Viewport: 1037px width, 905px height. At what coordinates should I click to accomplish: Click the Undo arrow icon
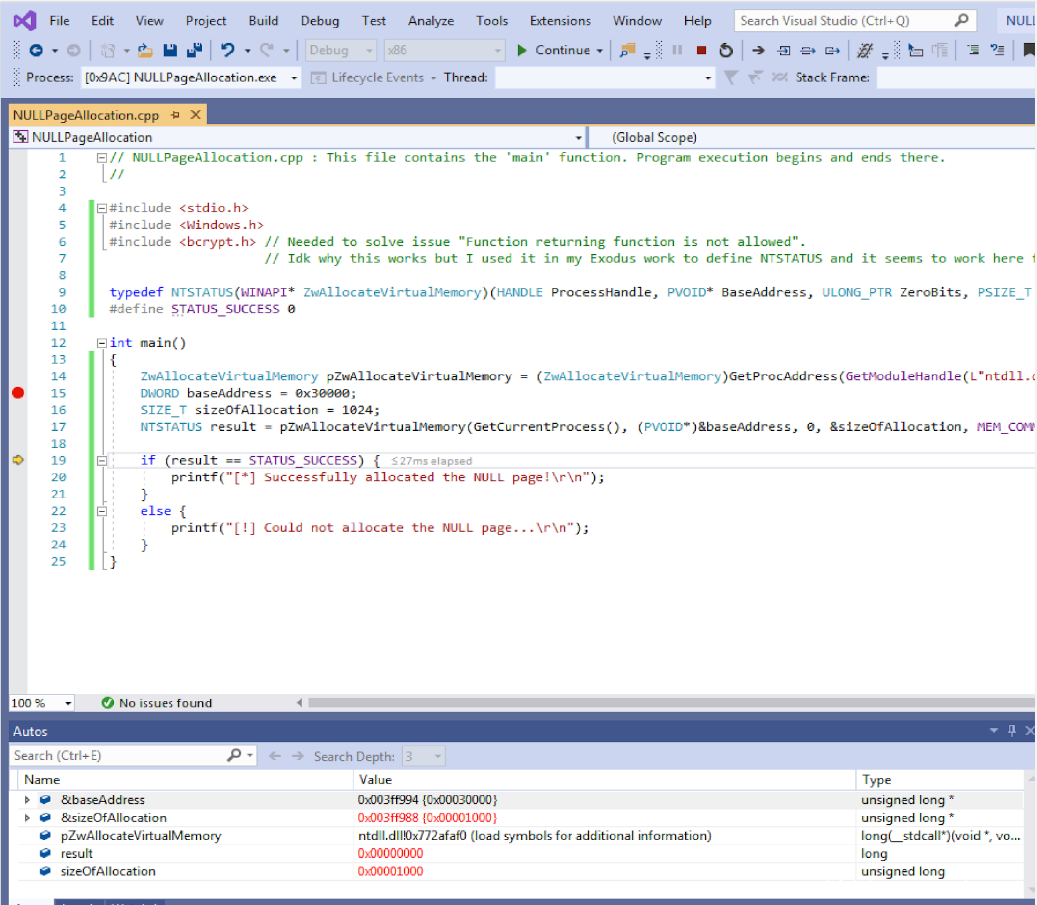click(227, 50)
